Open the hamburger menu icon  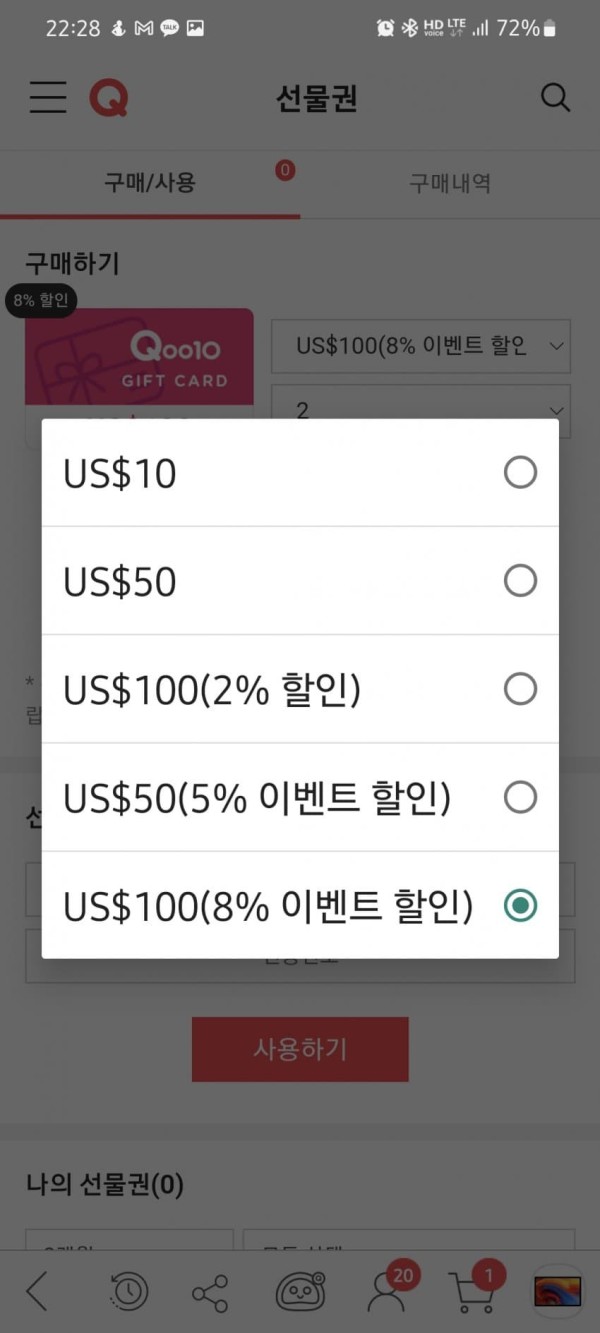point(47,98)
